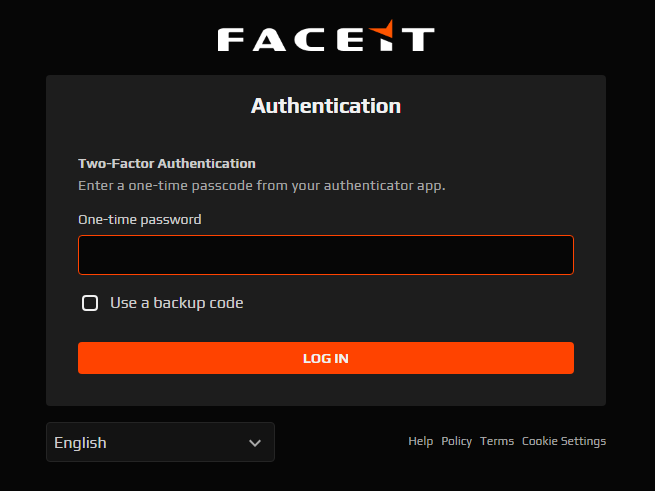This screenshot has width=655, height=491.
Task: Click the Authentication heading
Action: 326,106
